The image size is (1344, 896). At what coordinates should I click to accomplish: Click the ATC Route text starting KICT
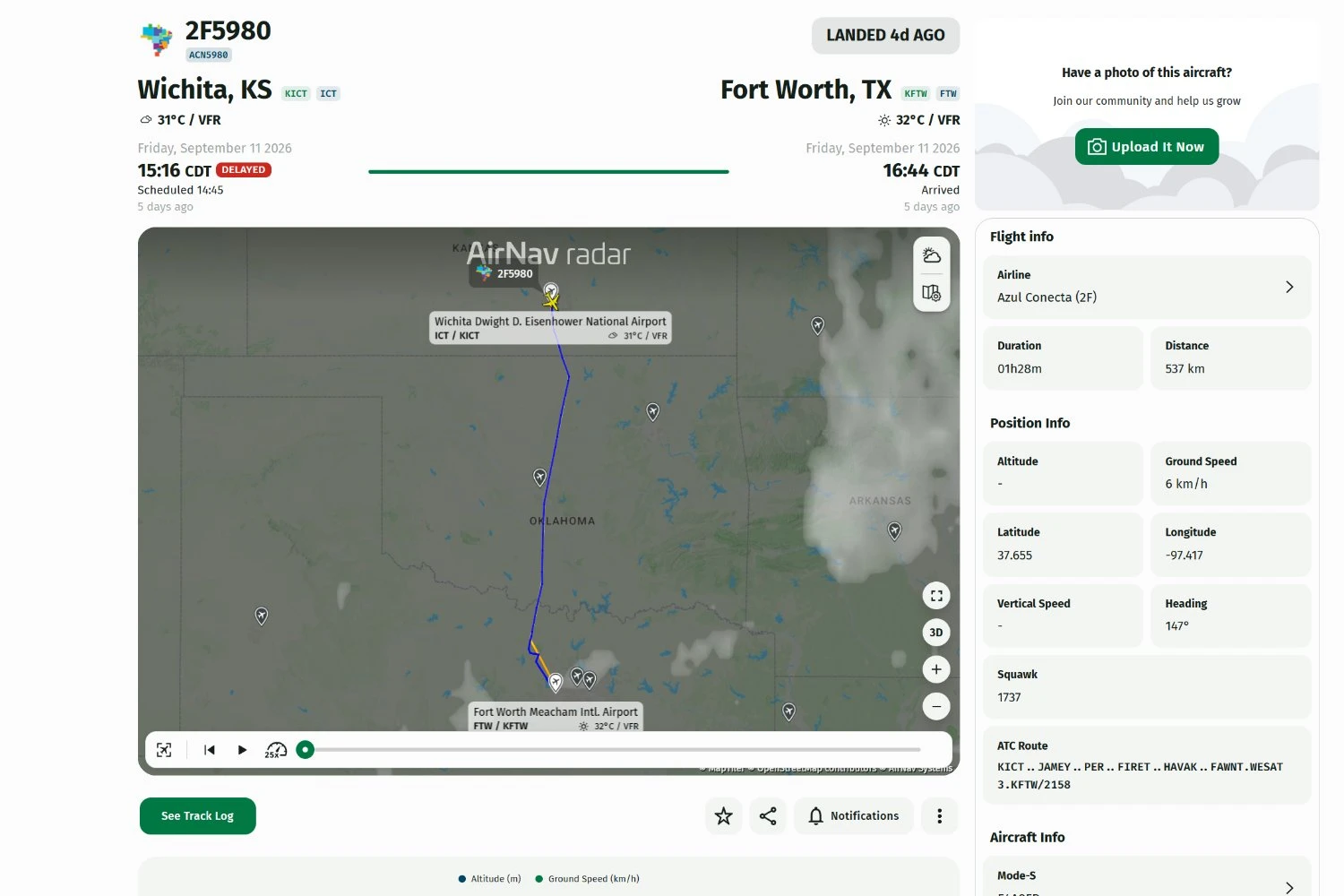pos(1141,776)
